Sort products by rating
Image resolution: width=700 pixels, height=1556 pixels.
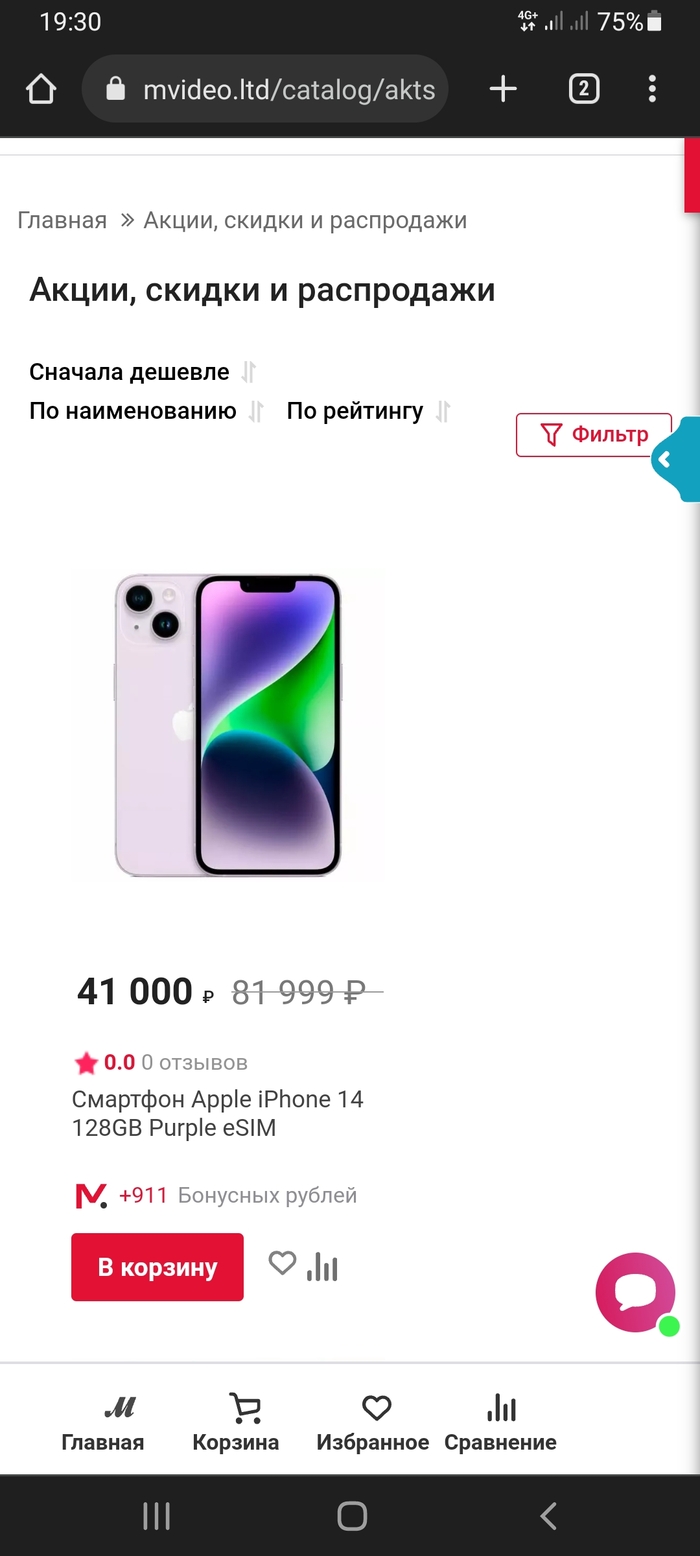tap(355, 411)
